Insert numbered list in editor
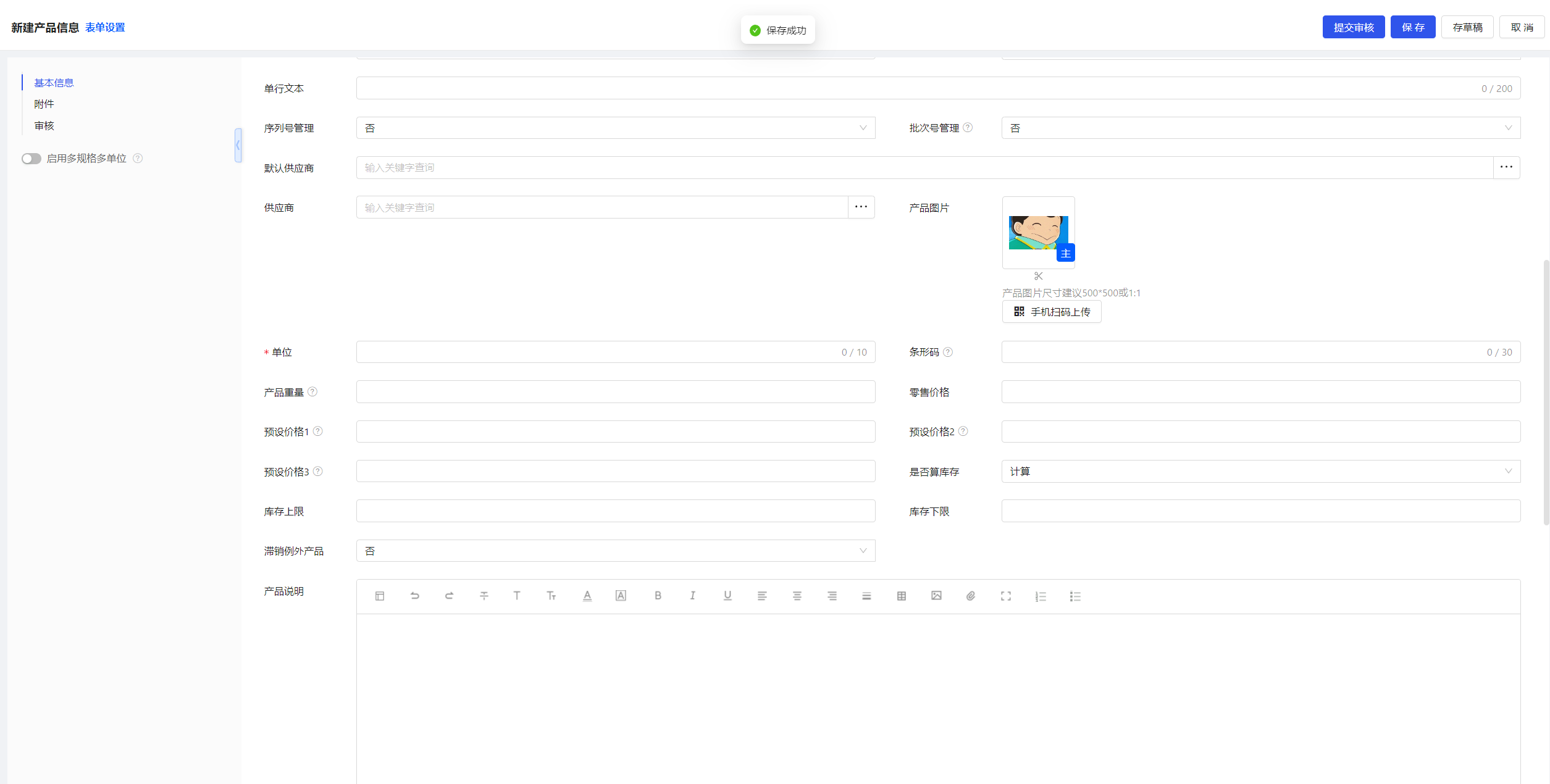 click(1041, 596)
